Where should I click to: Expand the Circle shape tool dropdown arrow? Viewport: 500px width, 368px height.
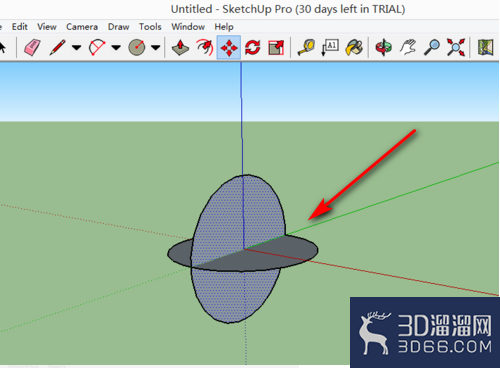(x=155, y=48)
